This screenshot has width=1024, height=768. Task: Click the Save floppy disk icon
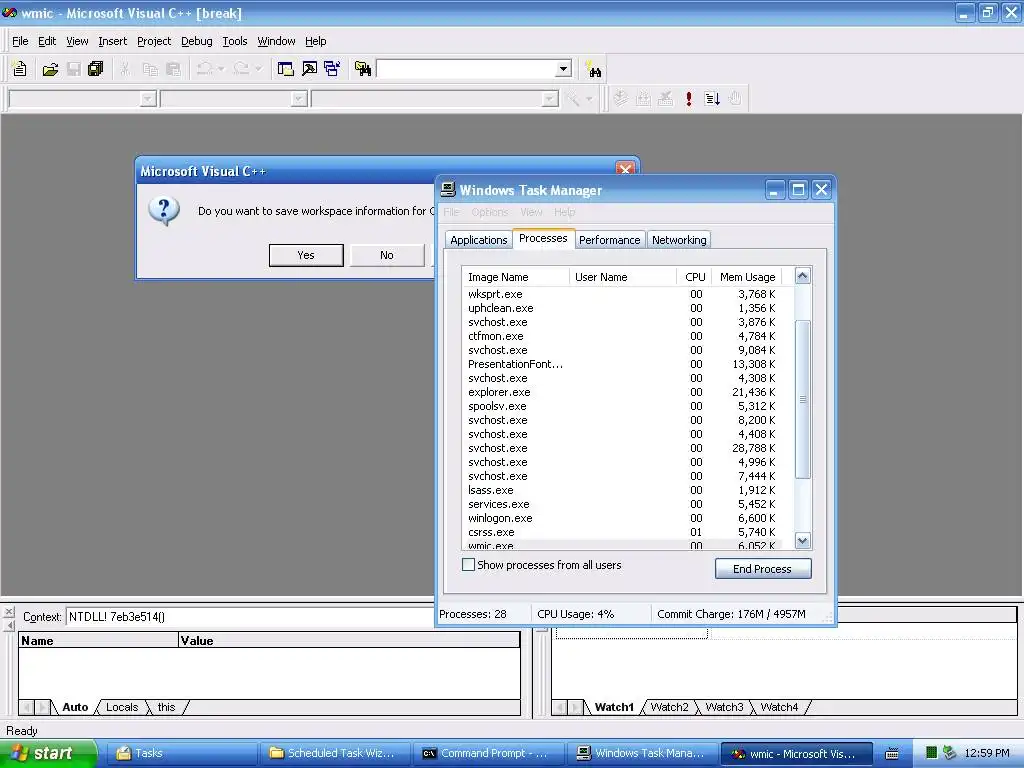pyautogui.click(x=74, y=69)
